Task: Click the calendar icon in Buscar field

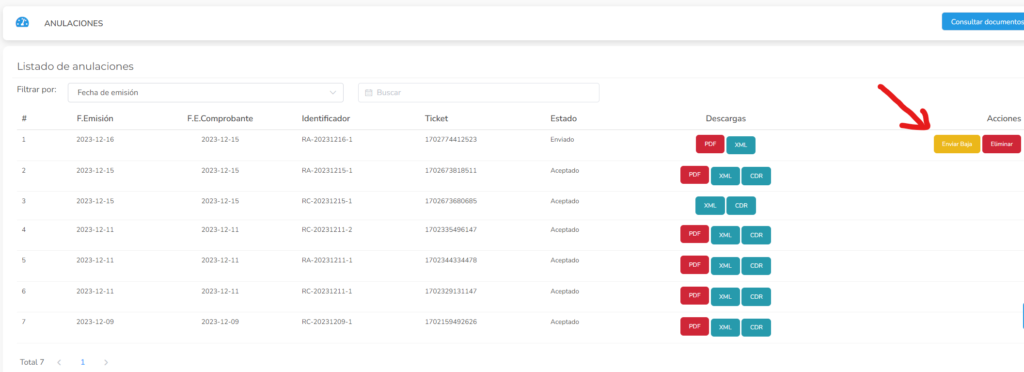Action: point(368,93)
